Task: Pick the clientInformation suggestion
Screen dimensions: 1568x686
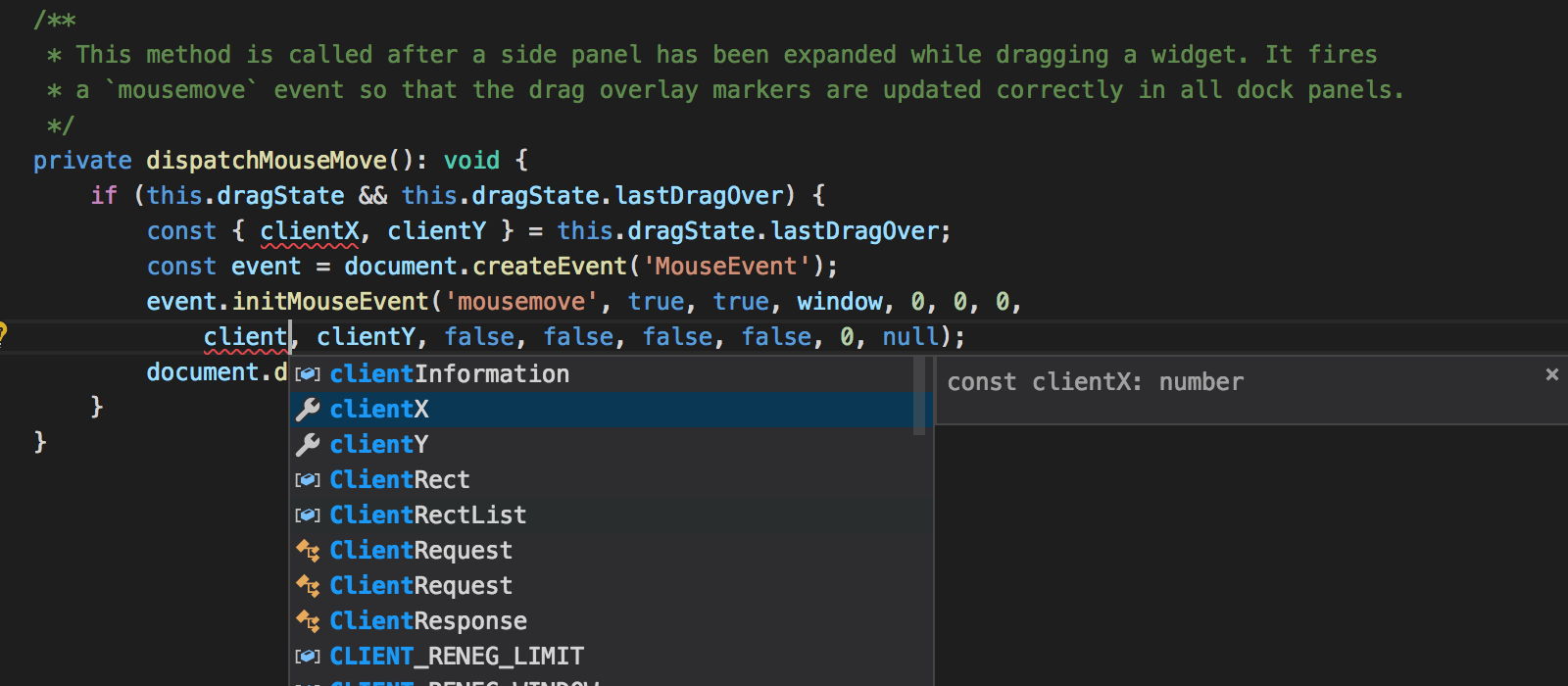Action: tap(611, 373)
